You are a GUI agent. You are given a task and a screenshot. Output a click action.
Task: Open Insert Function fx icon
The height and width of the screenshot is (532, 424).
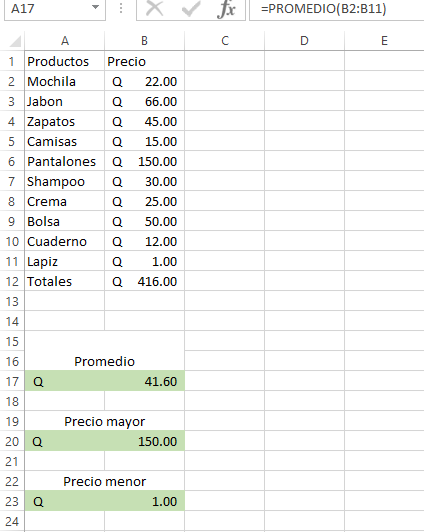227,8
